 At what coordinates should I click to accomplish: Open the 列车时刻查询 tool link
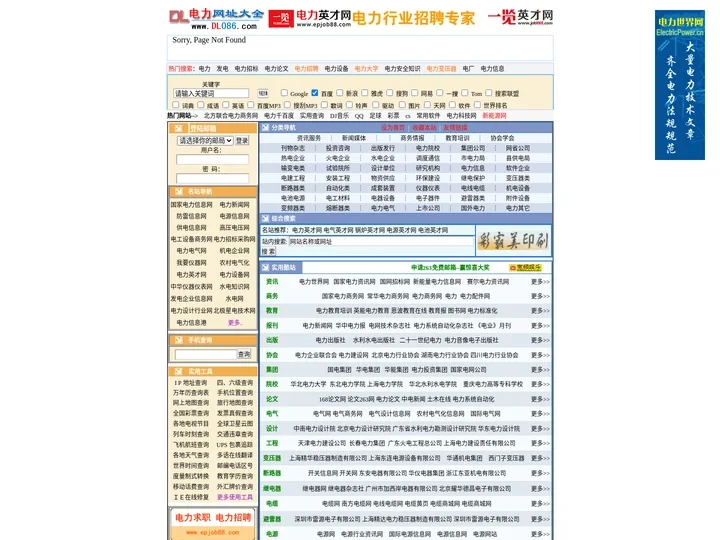point(191,434)
